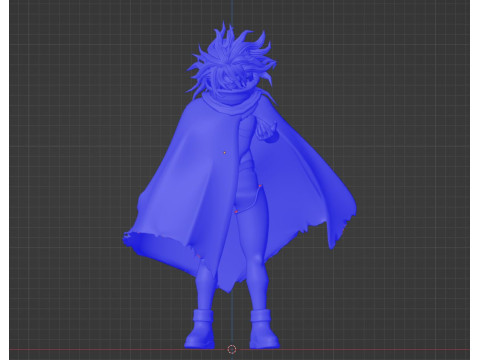
Task: Click the orange object origin dot on the cloak
Action: tap(224, 153)
